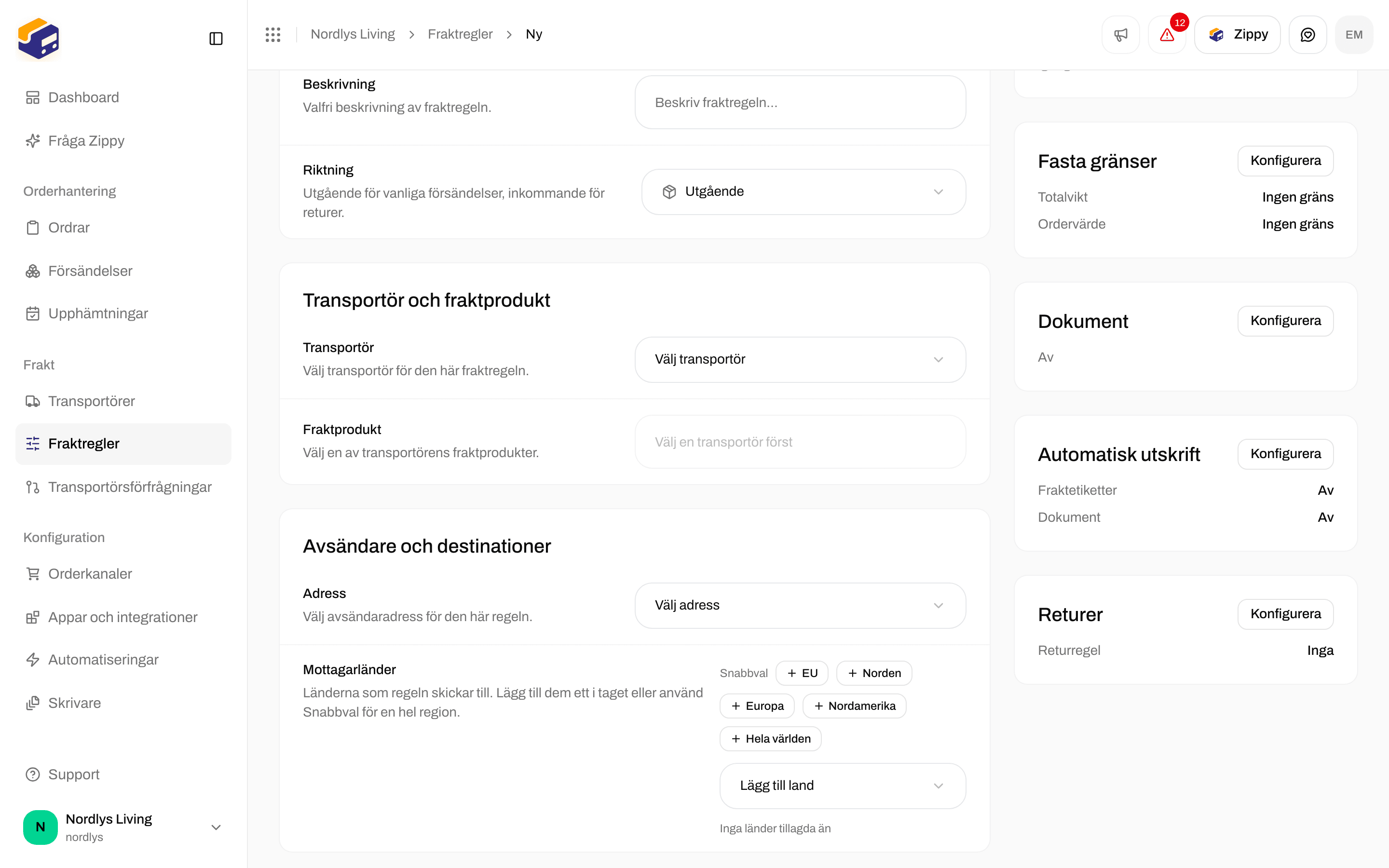This screenshot has height=868, width=1389.
Task: Click the Zippy box logo in sidebar
Action: (39, 38)
